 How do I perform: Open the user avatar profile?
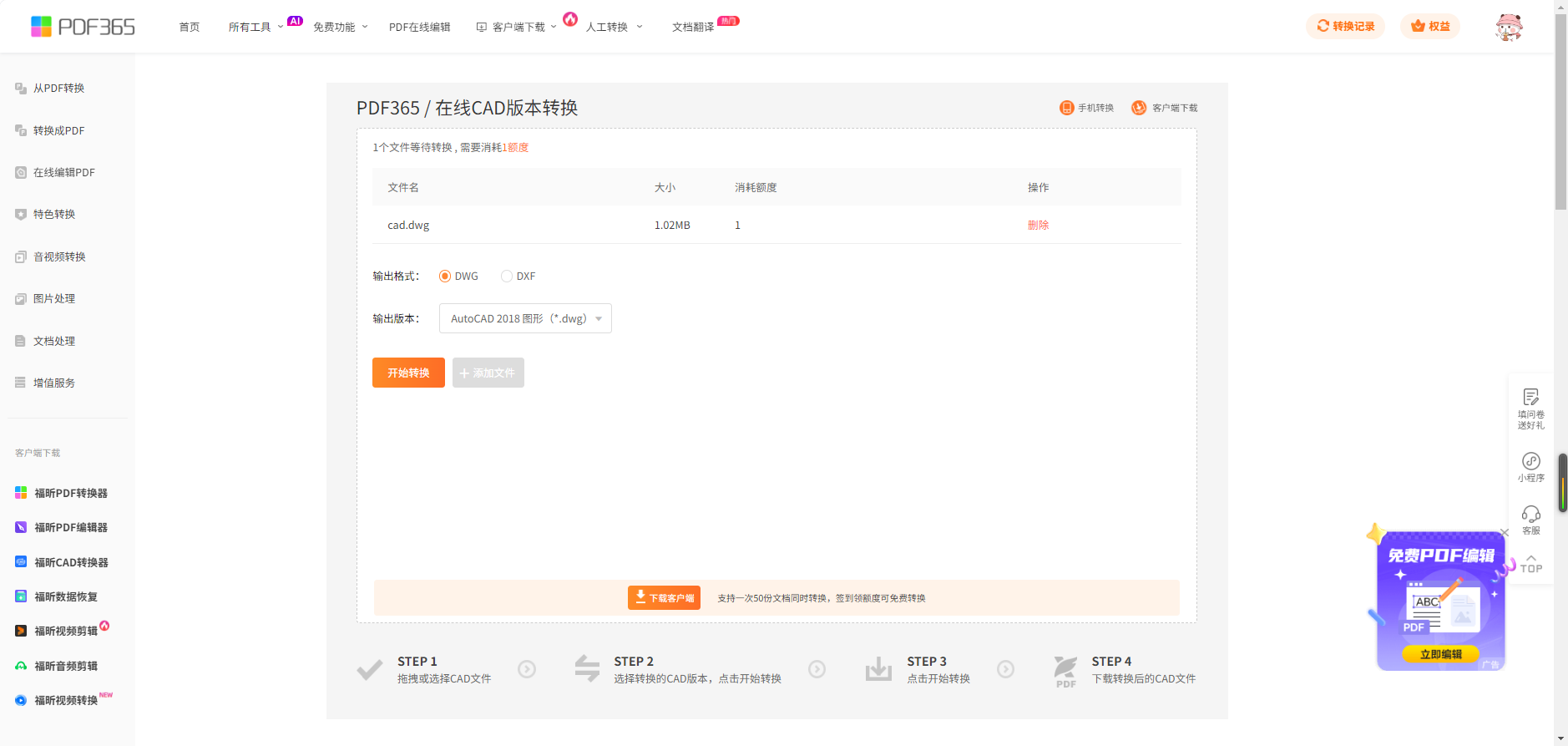coord(1508,27)
